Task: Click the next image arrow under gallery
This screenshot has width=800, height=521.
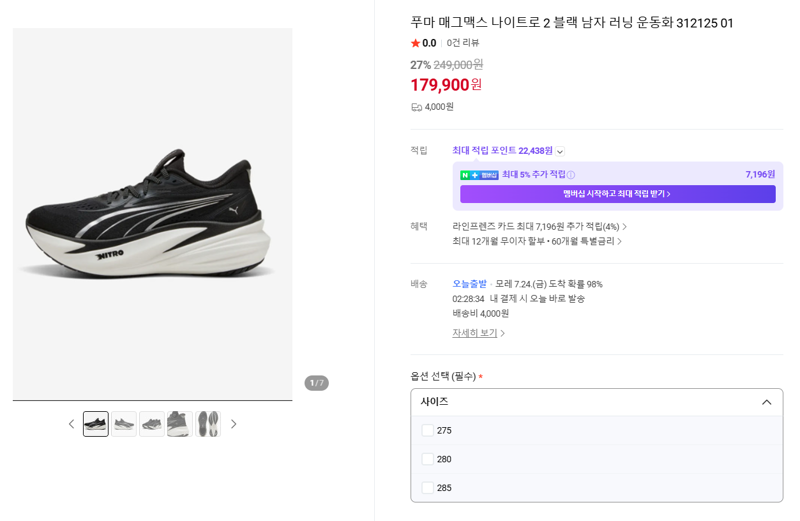Action: (233, 424)
